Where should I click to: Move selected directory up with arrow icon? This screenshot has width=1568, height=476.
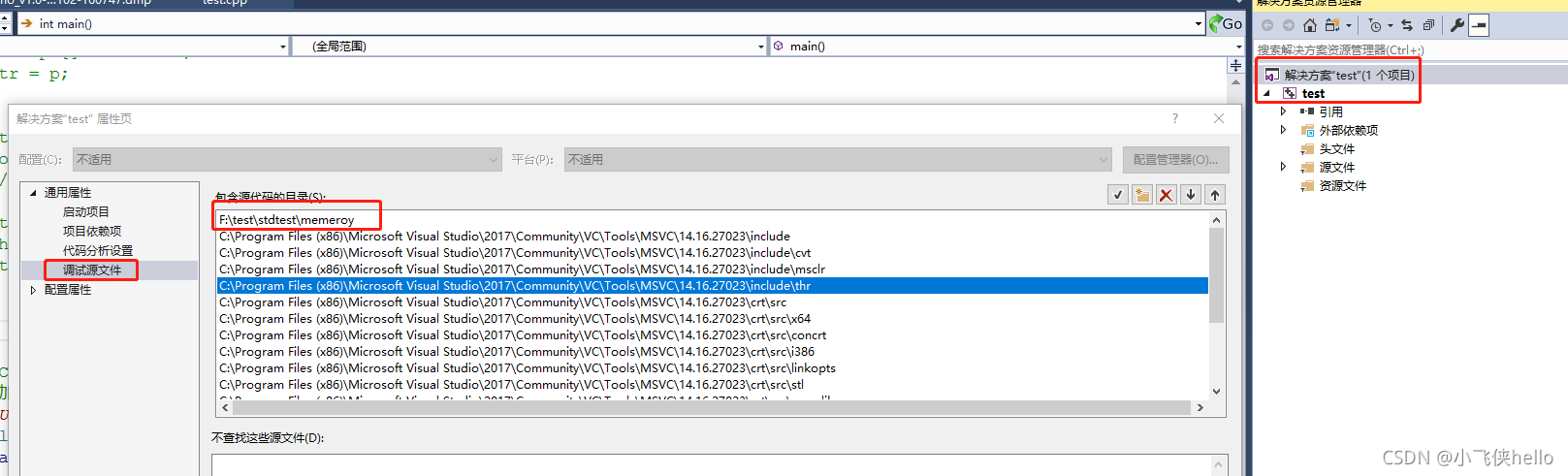[x=1215, y=195]
